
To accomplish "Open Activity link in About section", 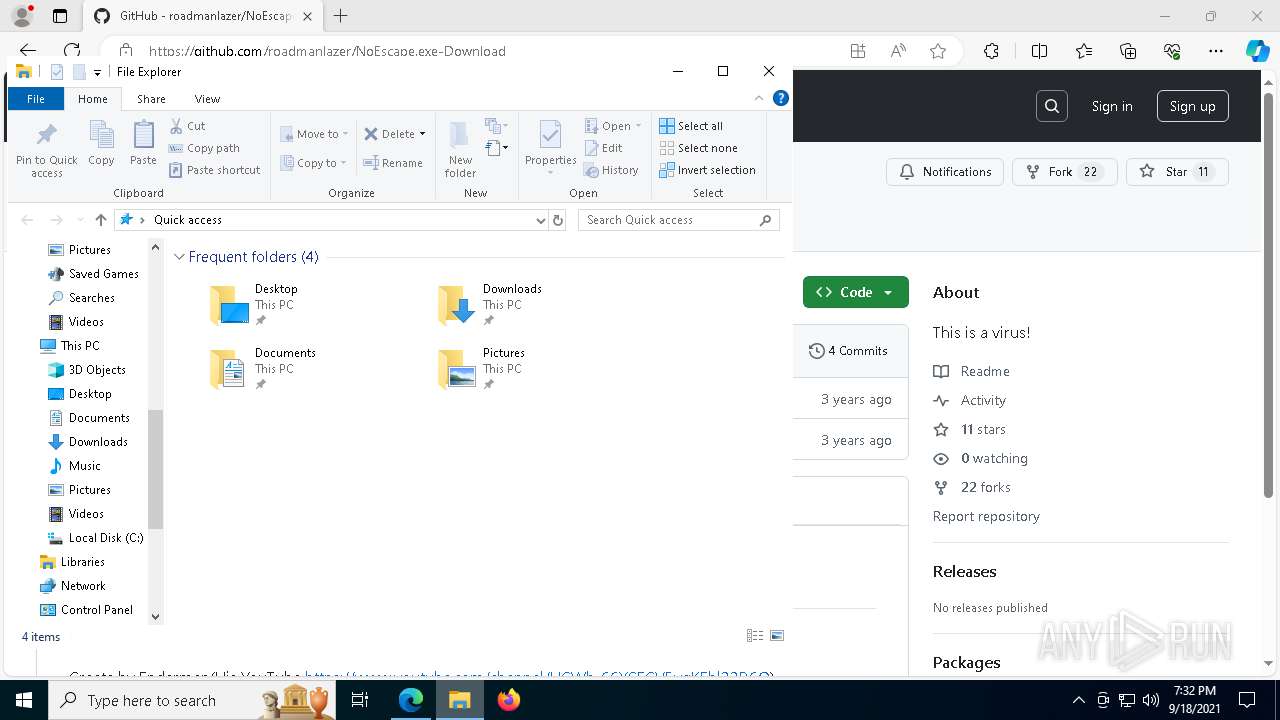I will tap(969, 400).
